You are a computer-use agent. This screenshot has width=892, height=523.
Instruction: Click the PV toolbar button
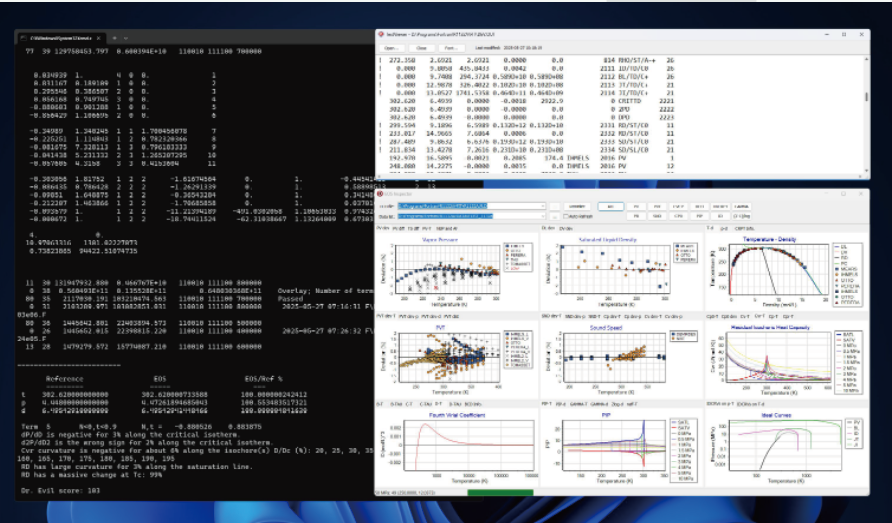point(637,207)
